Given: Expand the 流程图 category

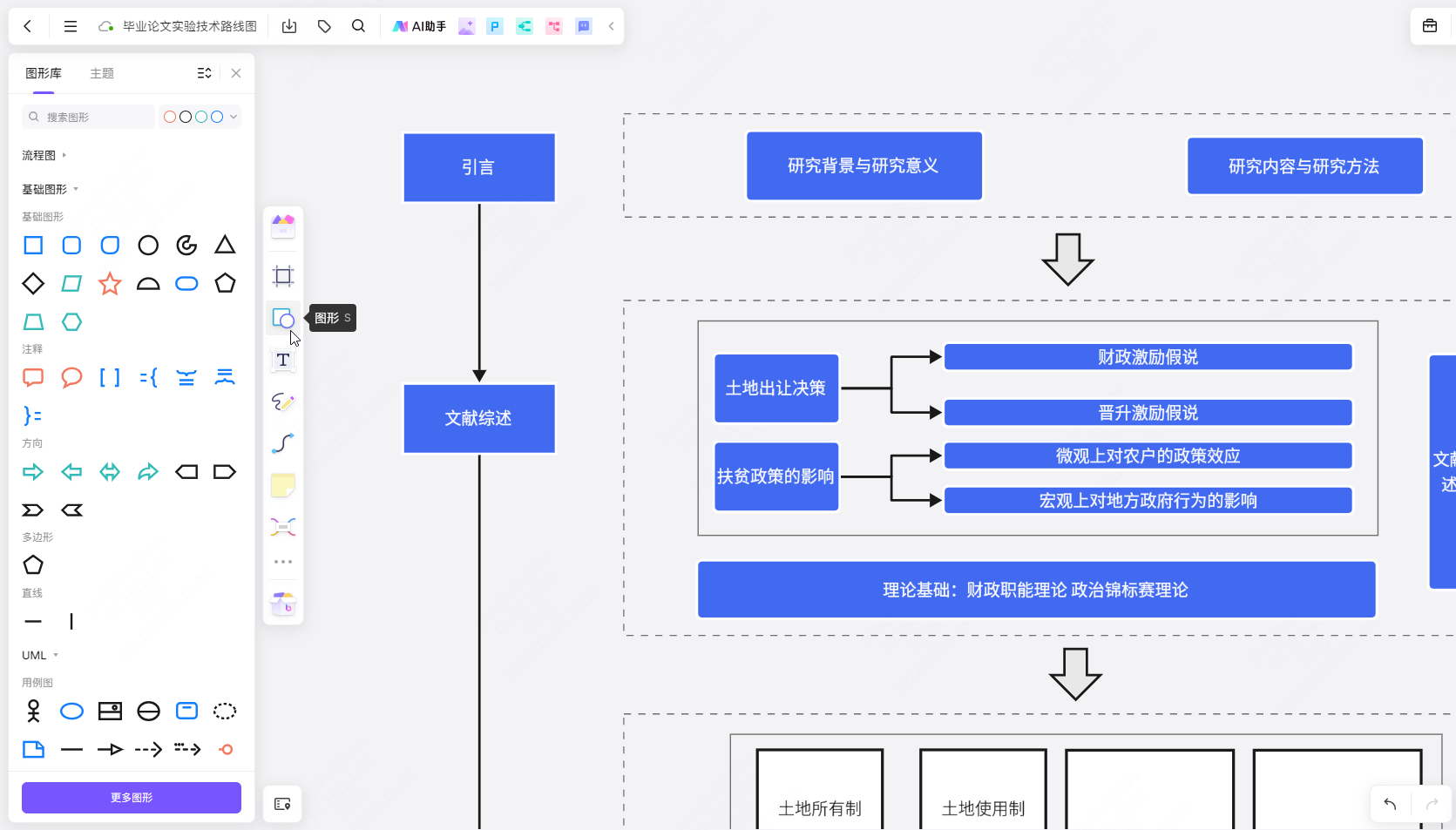Looking at the screenshot, I should 44,155.
